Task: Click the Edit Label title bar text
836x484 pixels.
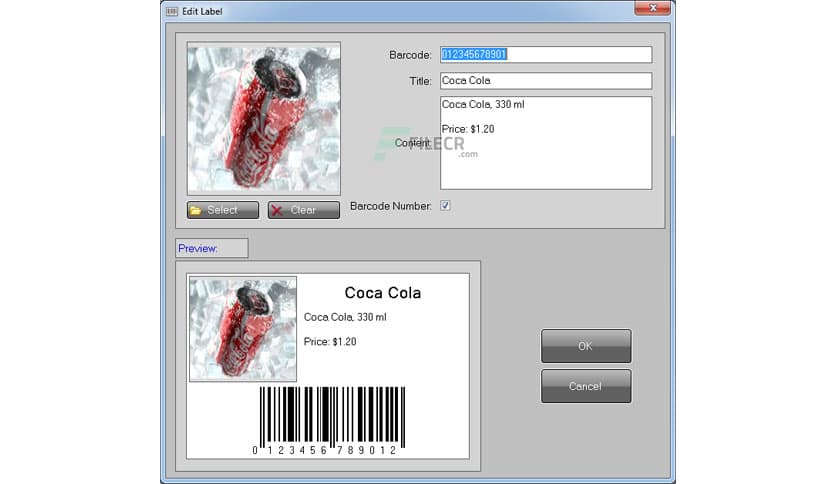Action: click(x=203, y=10)
